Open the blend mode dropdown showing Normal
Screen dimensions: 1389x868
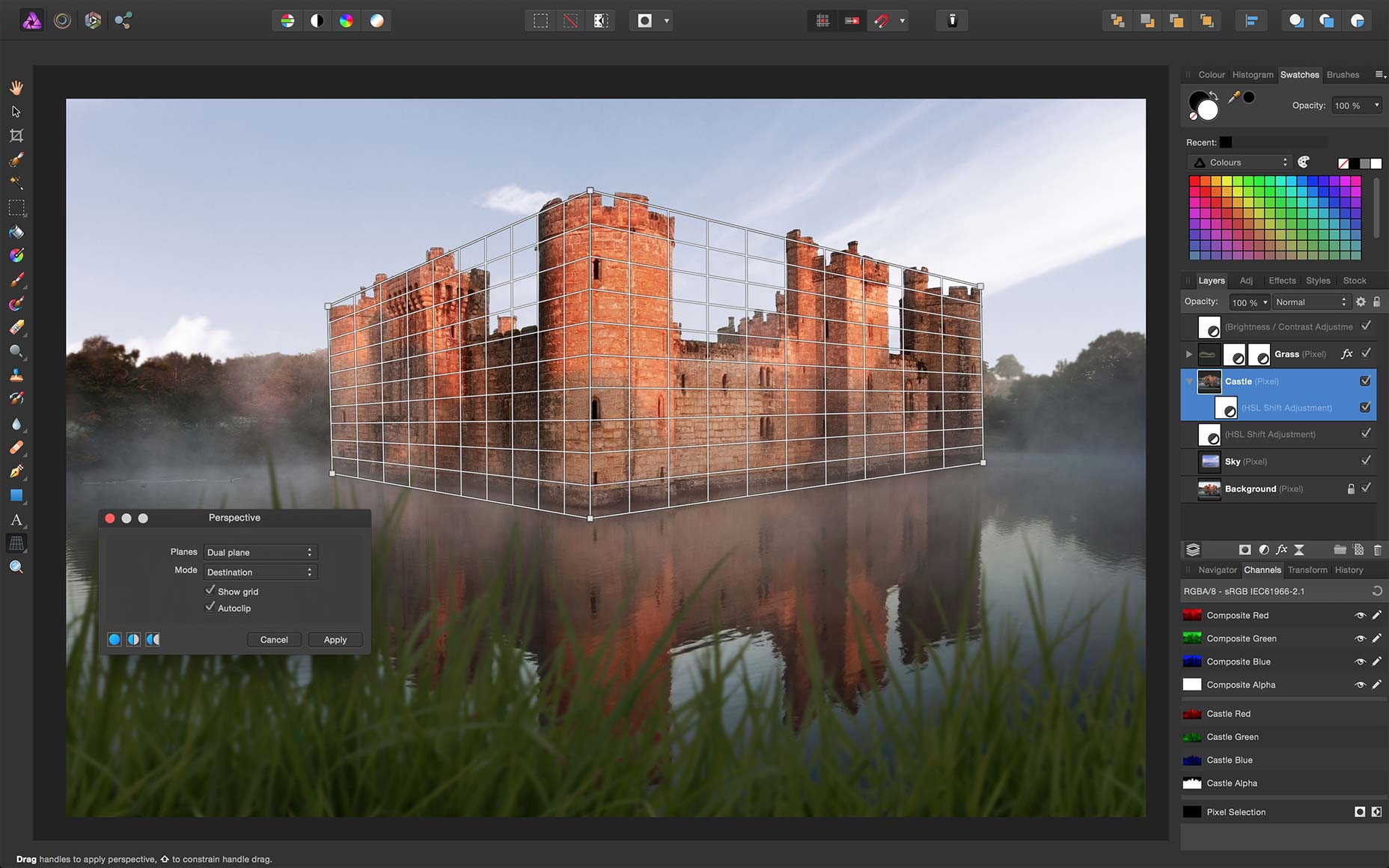1311,302
